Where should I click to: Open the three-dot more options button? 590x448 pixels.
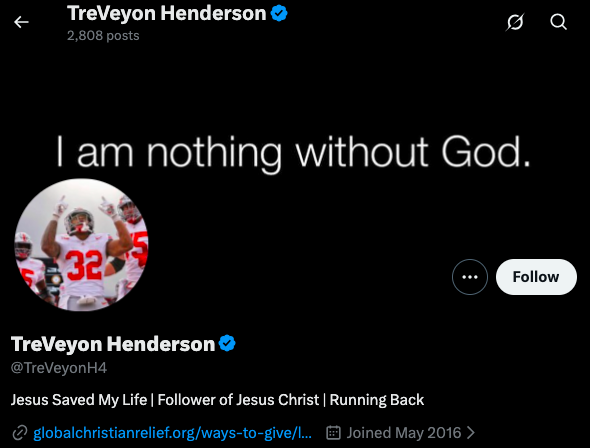tap(470, 277)
